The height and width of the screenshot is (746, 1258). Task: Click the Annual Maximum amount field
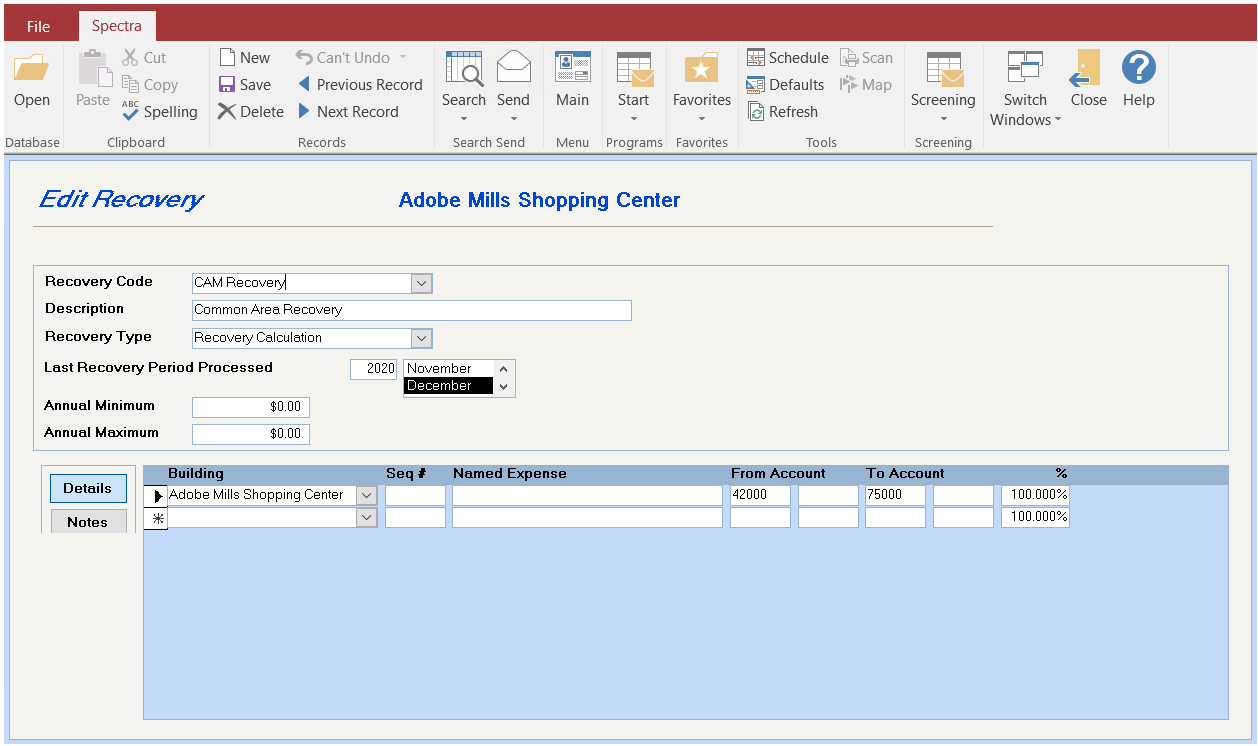pos(251,434)
